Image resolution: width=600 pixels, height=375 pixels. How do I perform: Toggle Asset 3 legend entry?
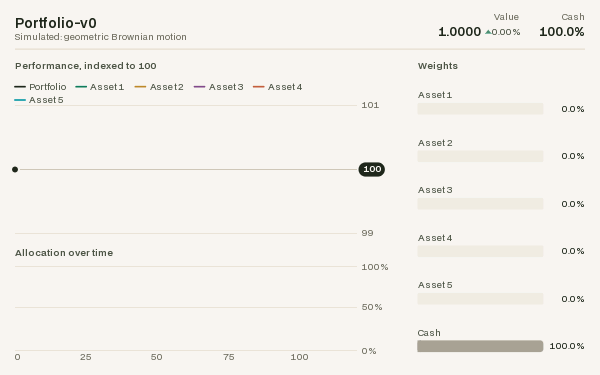(218, 87)
